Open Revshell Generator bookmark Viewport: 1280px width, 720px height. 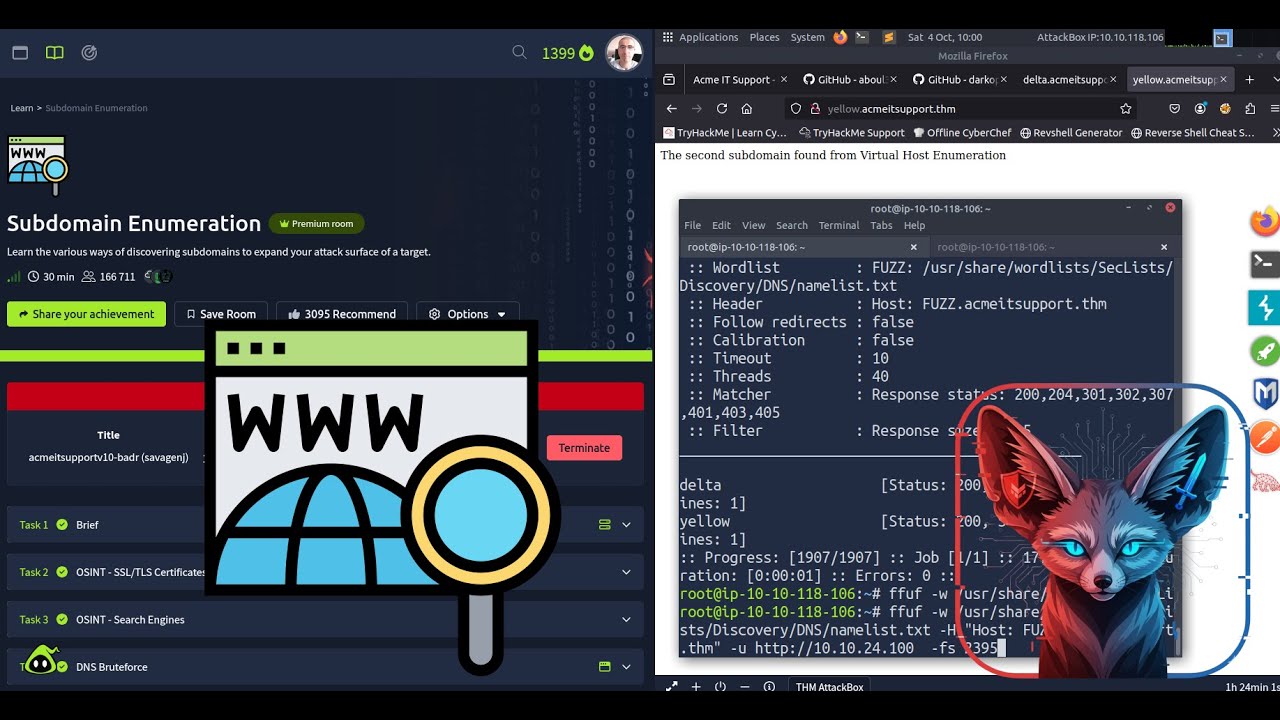1070,132
